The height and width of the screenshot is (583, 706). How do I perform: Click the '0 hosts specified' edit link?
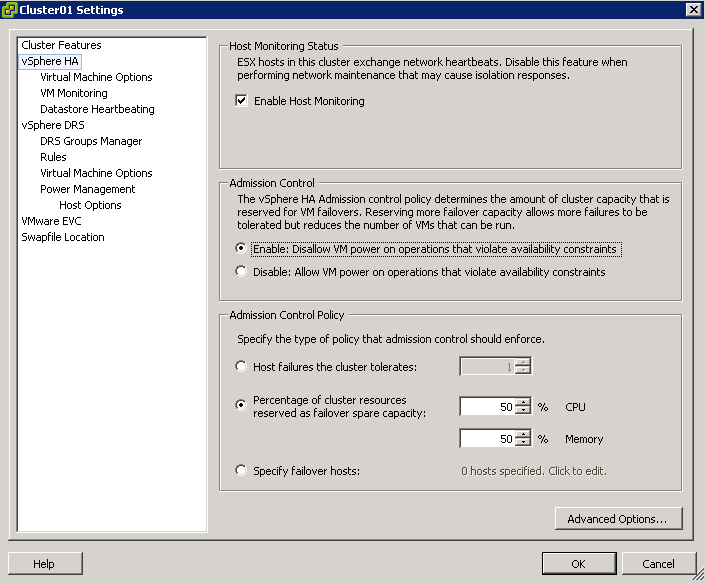pos(533,471)
